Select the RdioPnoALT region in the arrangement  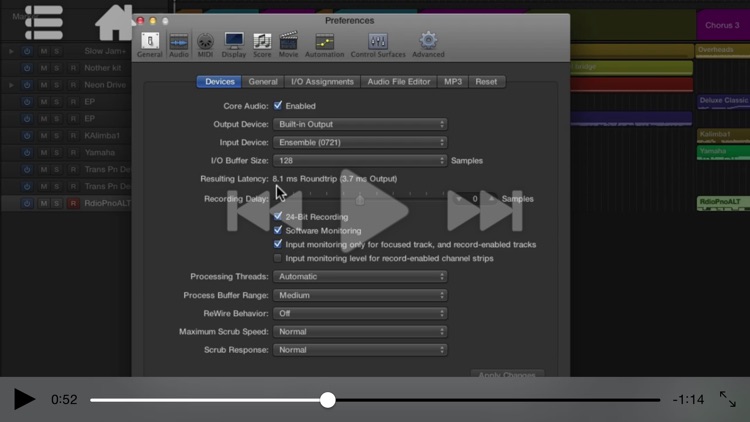pyautogui.click(x=723, y=203)
